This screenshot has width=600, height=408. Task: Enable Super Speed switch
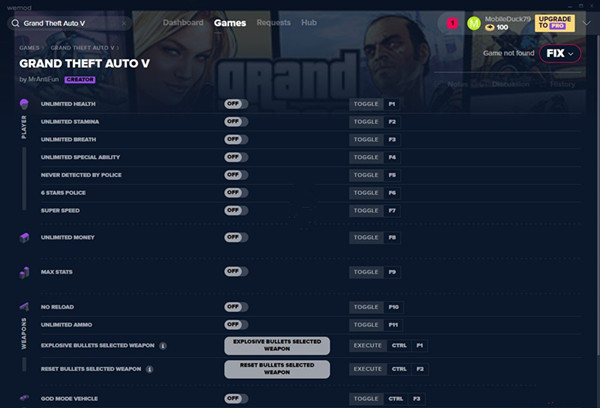click(236, 211)
